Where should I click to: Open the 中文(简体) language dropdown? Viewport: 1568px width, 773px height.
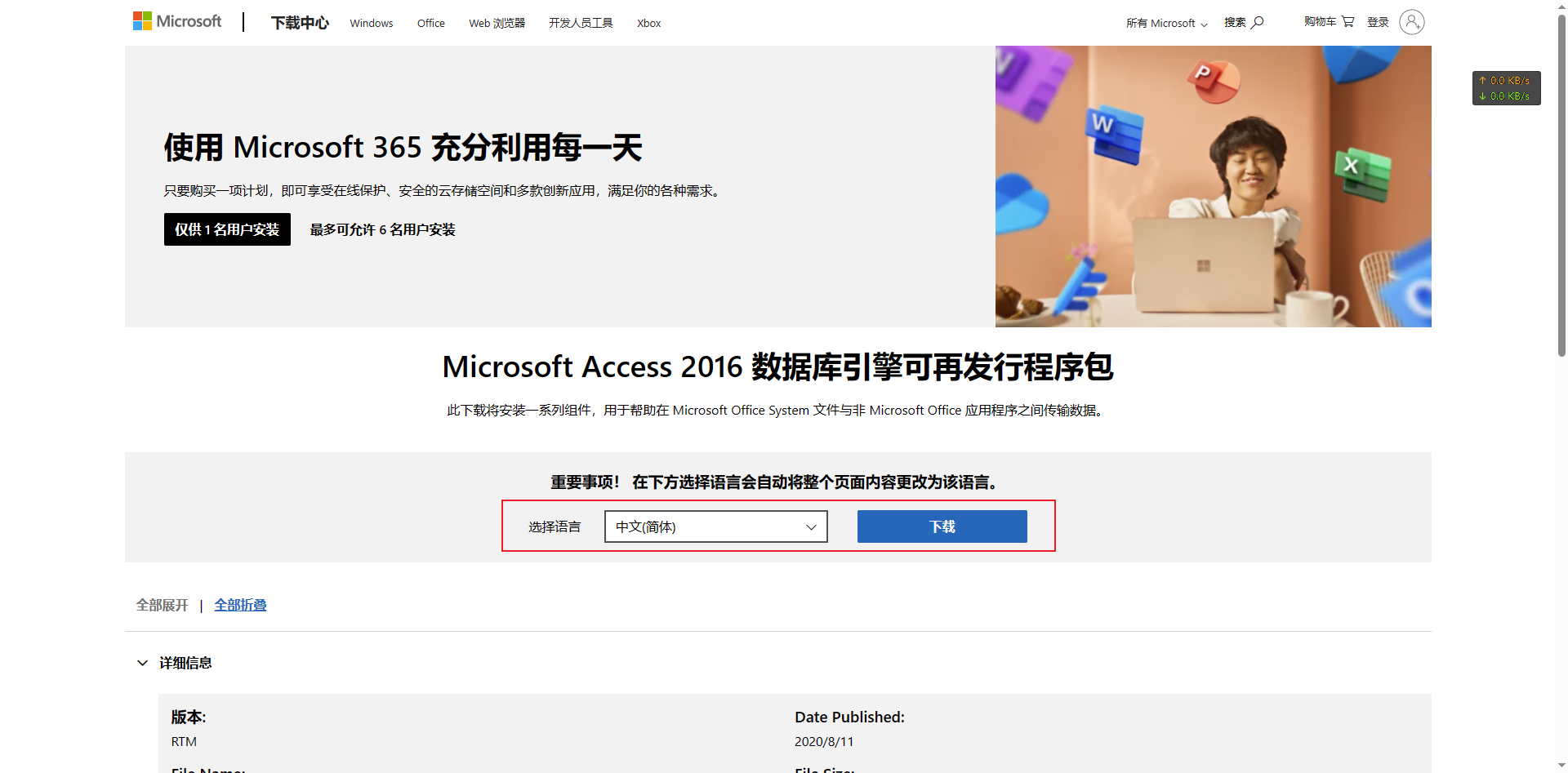(715, 526)
